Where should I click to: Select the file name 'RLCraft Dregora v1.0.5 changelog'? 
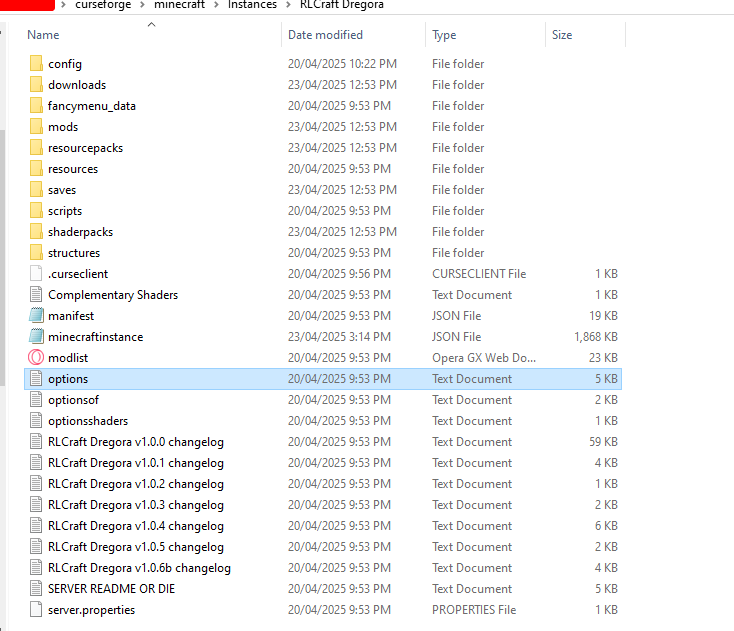tap(136, 547)
